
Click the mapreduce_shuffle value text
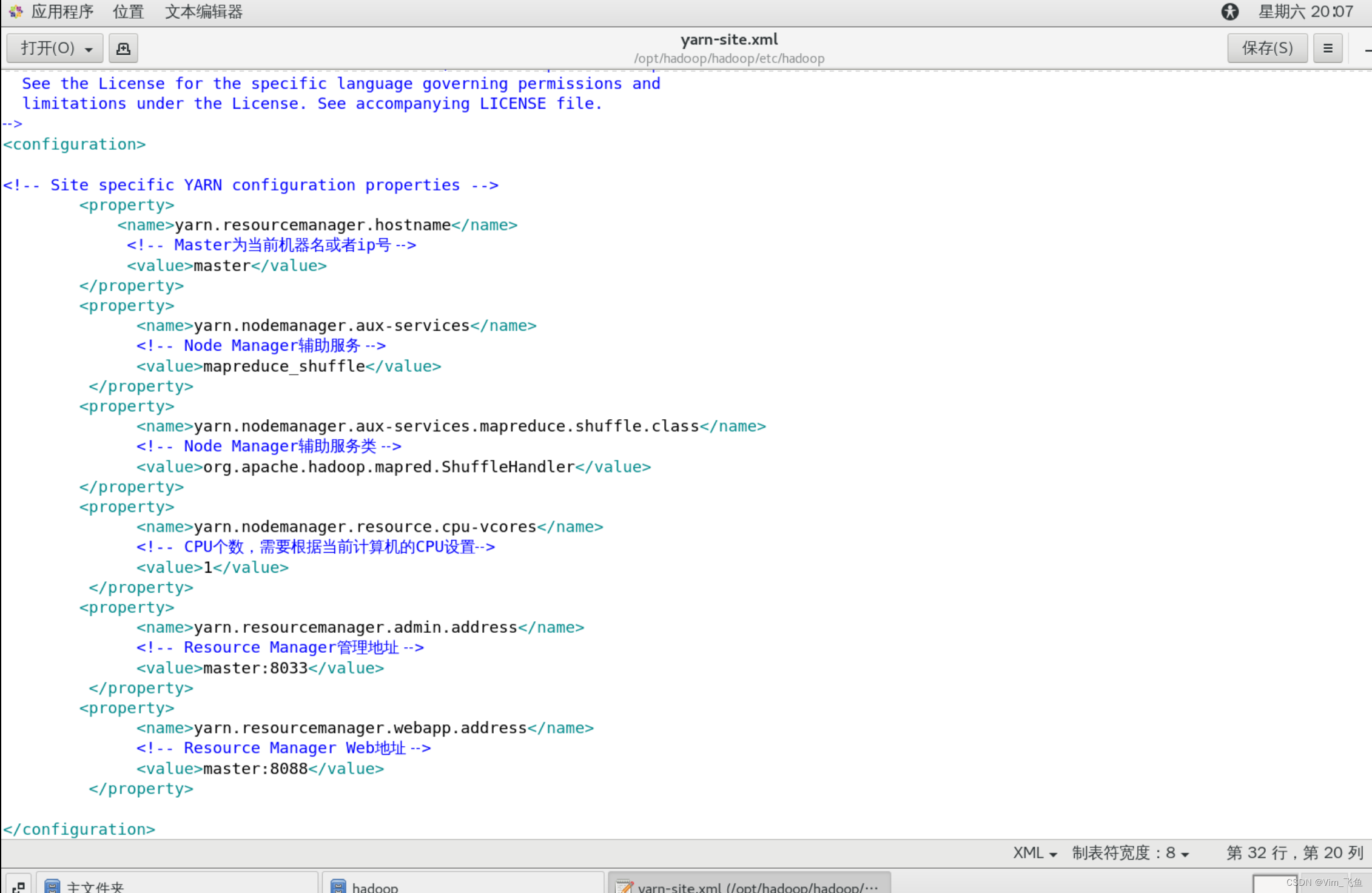(x=284, y=366)
